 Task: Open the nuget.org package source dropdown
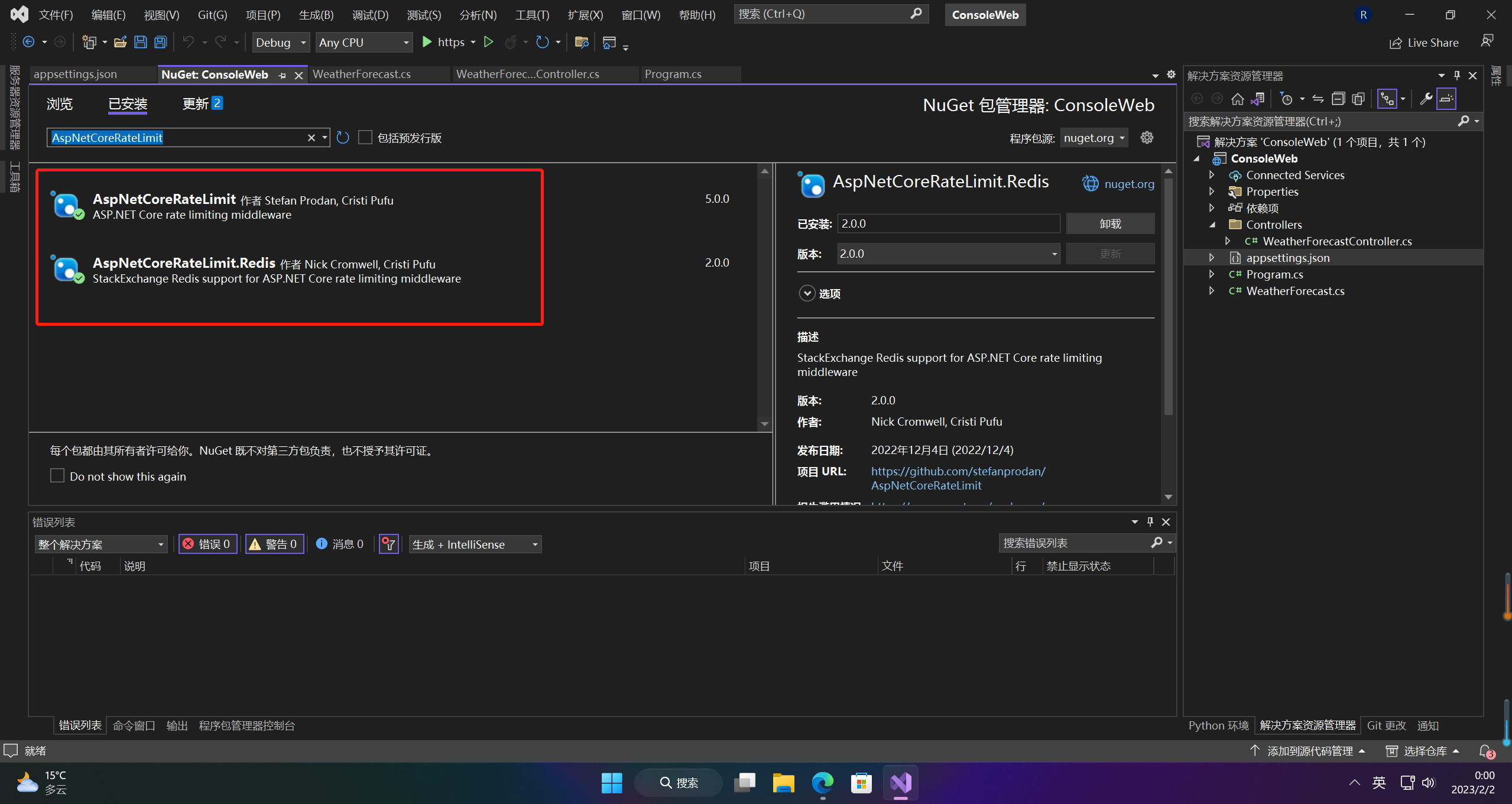coord(1094,138)
